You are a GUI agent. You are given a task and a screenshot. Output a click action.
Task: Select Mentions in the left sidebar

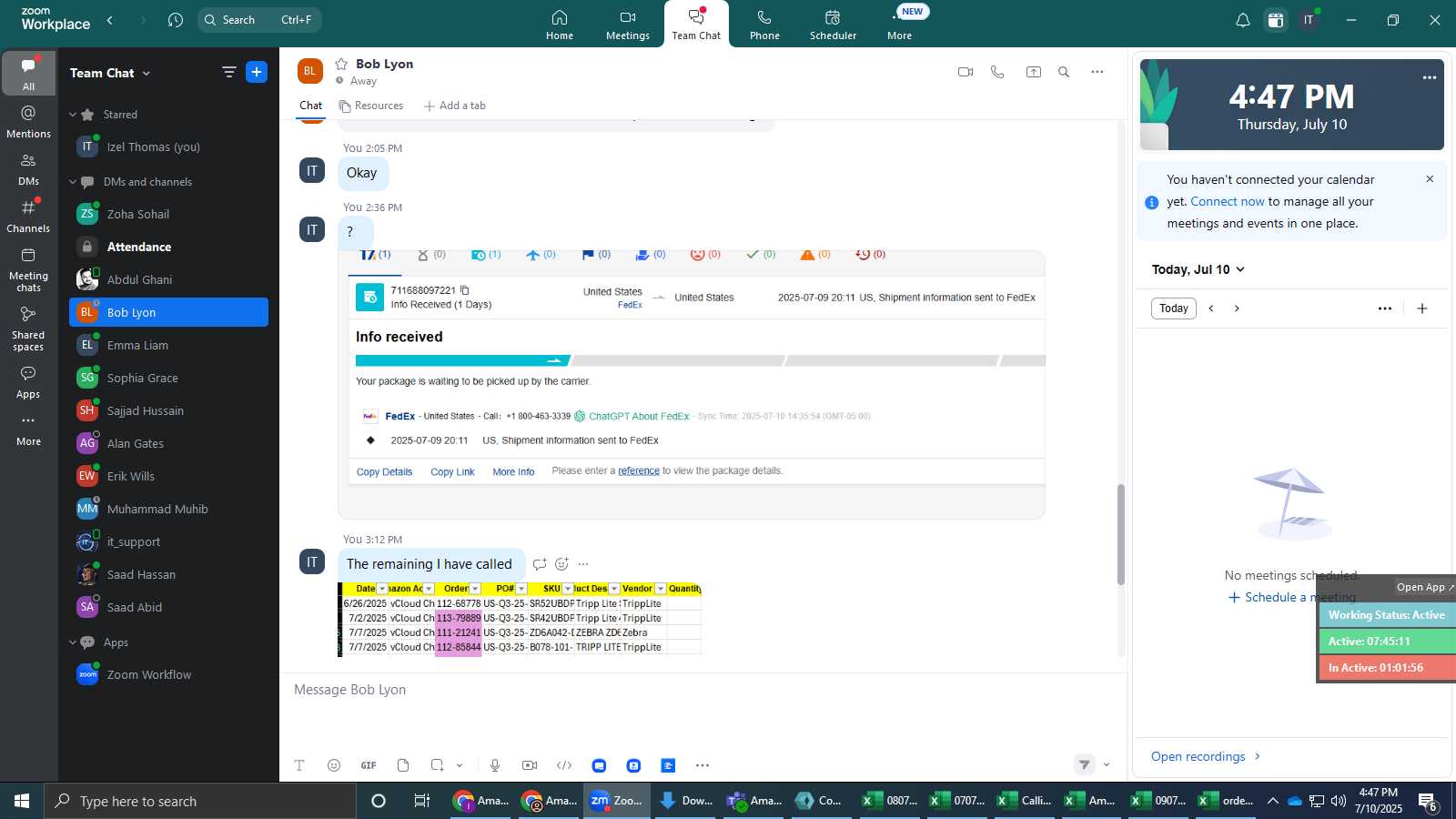coord(28,122)
